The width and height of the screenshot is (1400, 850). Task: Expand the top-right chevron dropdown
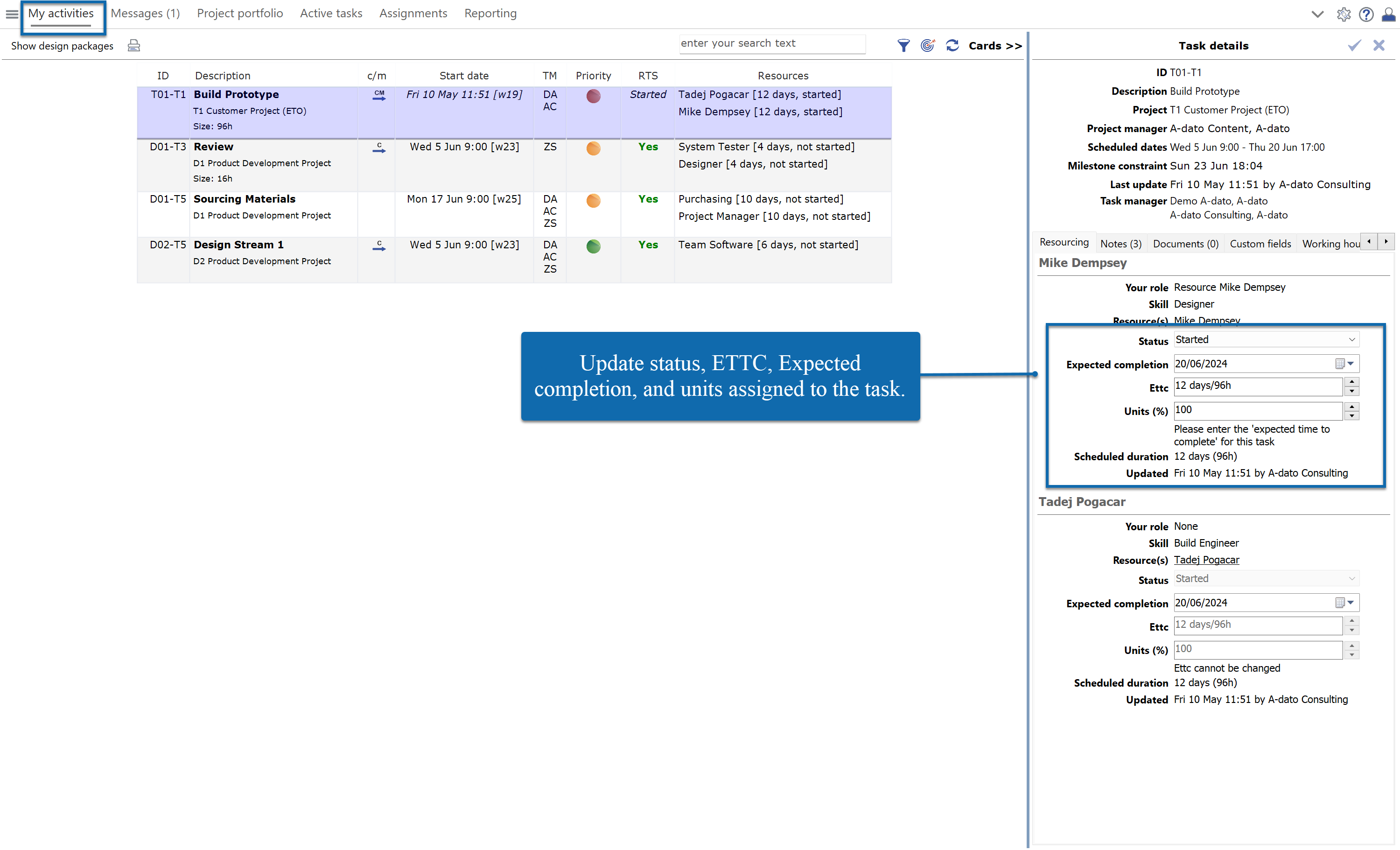1317,14
